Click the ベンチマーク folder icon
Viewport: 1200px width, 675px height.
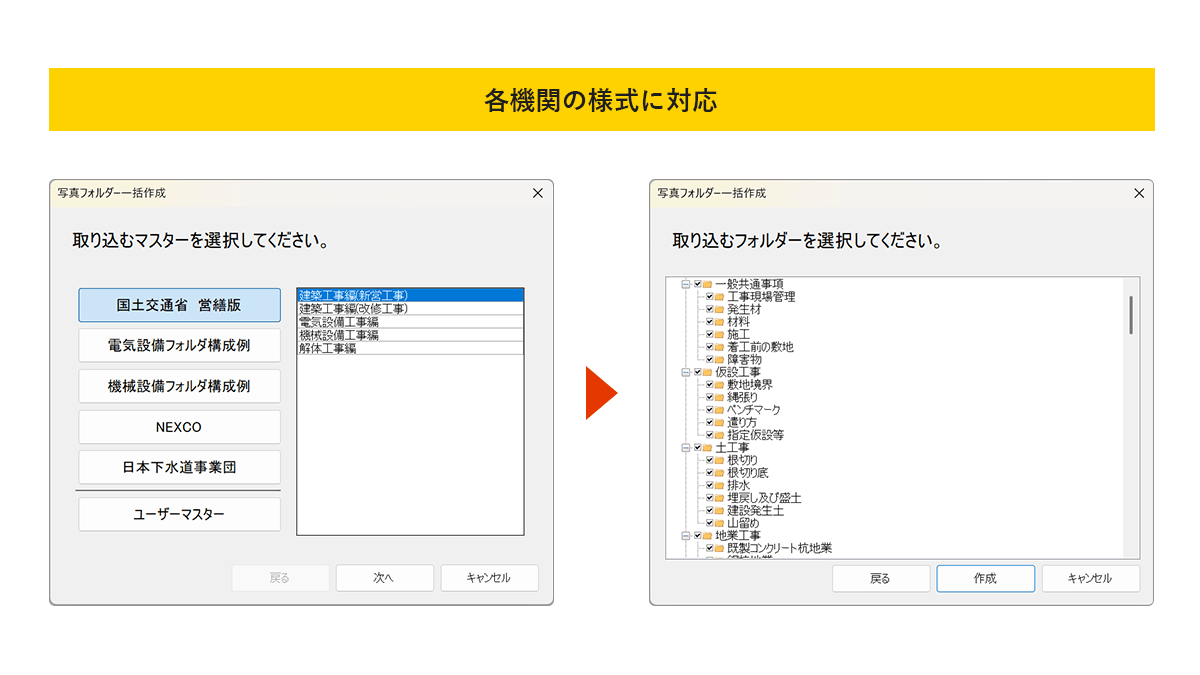719,410
